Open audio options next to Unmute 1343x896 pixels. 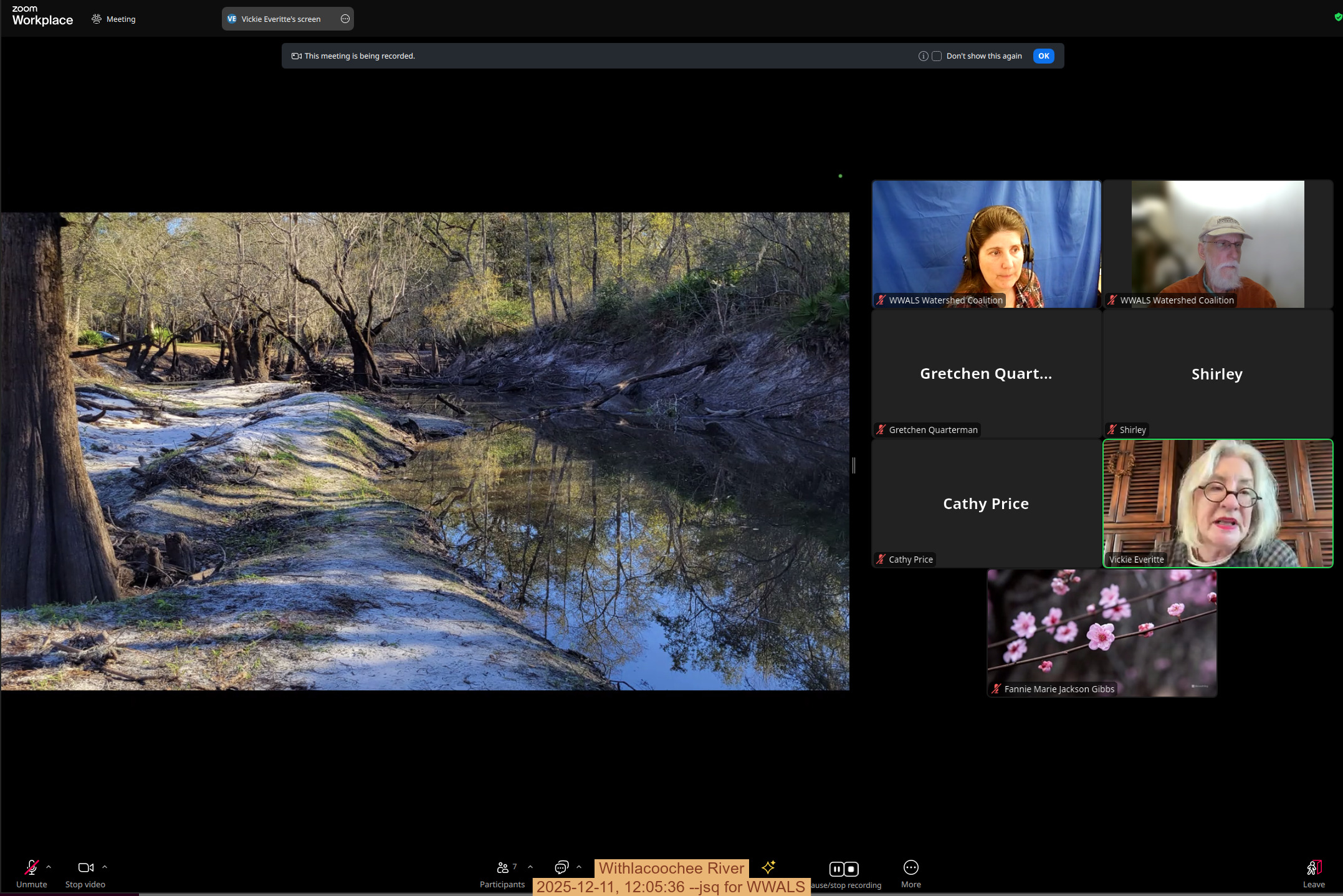click(x=49, y=868)
